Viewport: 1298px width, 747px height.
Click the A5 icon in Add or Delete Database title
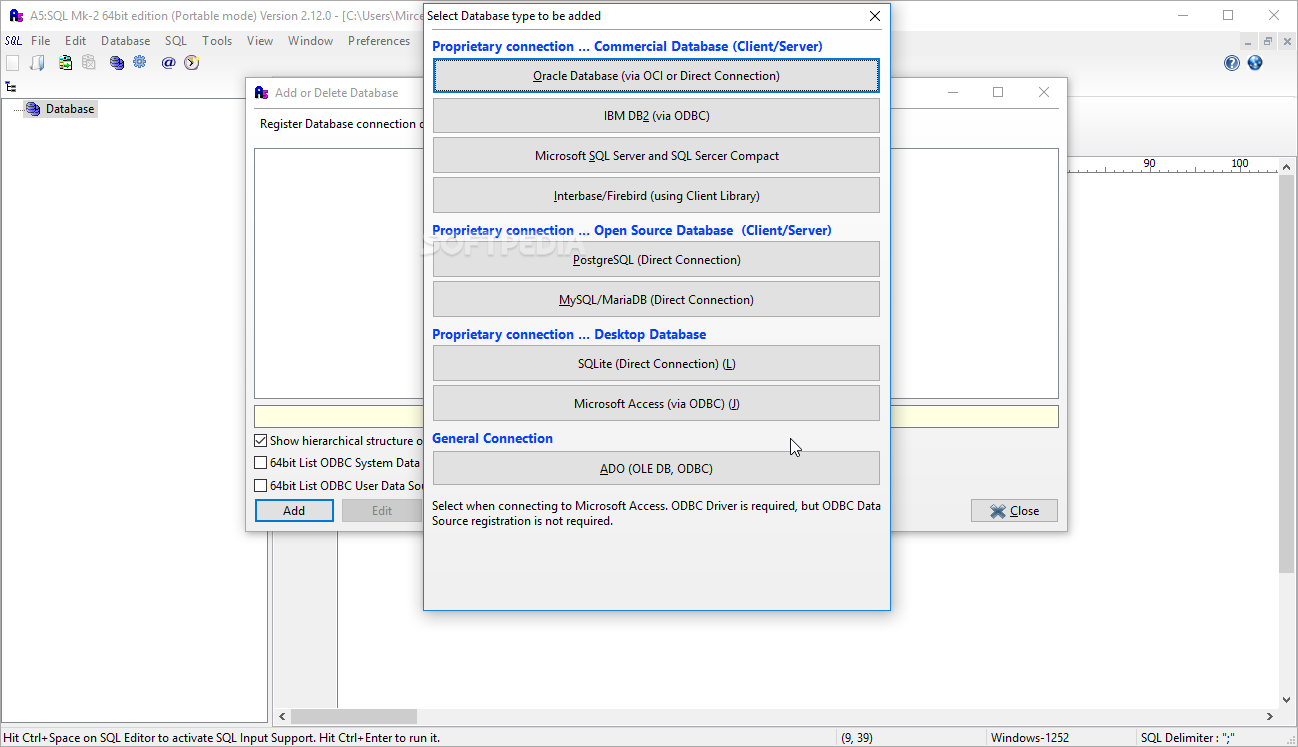[x=262, y=93]
